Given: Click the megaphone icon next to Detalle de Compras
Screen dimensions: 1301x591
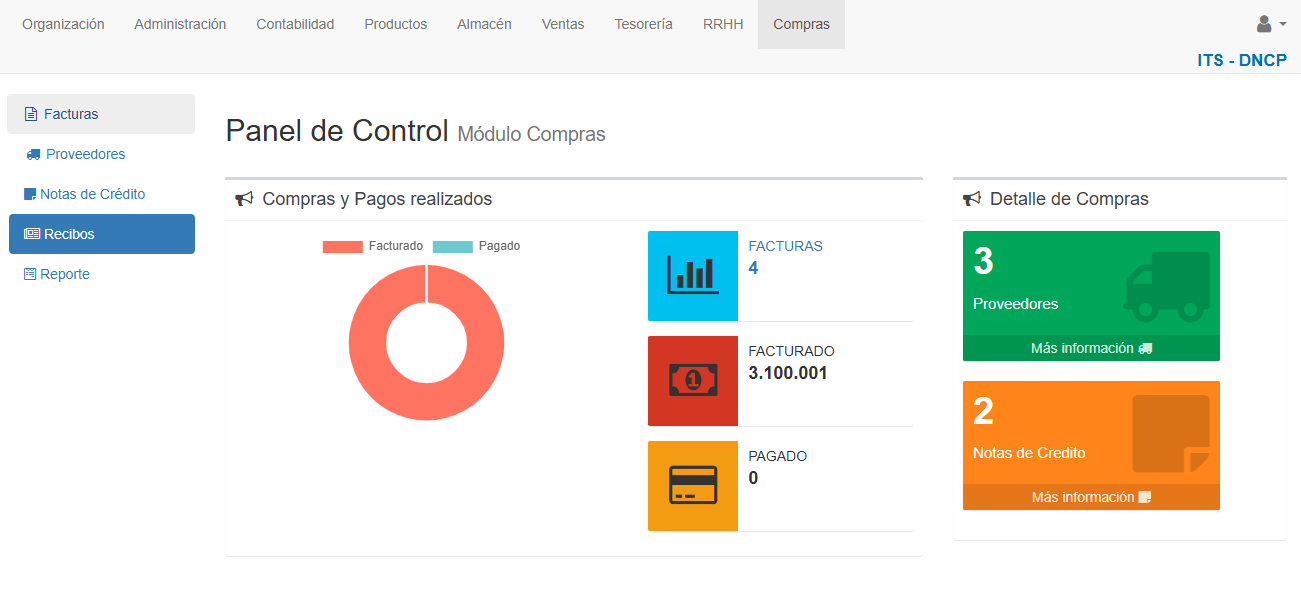Looking at the screenshot, I should tap(971, 199).
